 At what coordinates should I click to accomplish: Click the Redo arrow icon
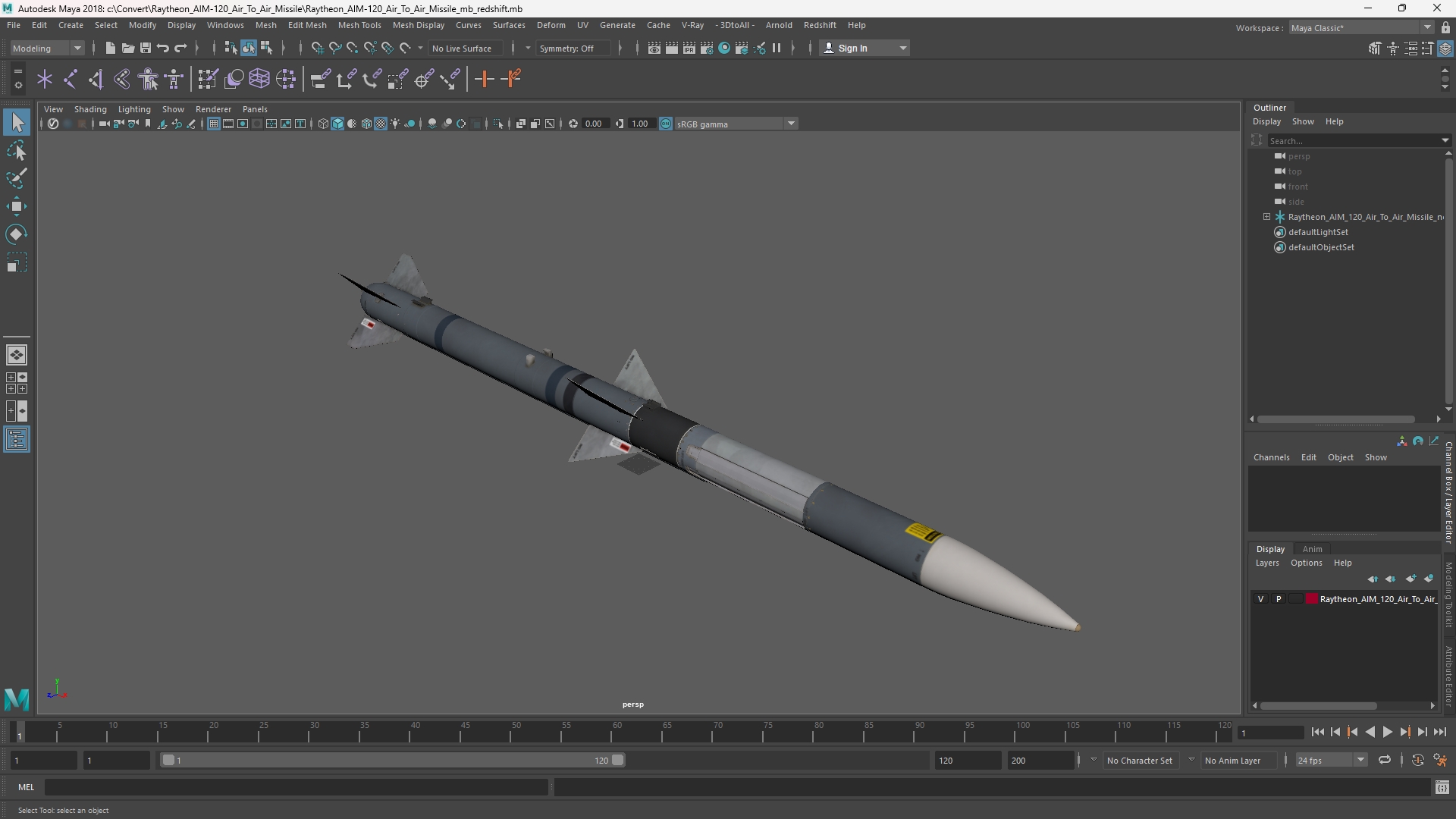coord(180,48)
